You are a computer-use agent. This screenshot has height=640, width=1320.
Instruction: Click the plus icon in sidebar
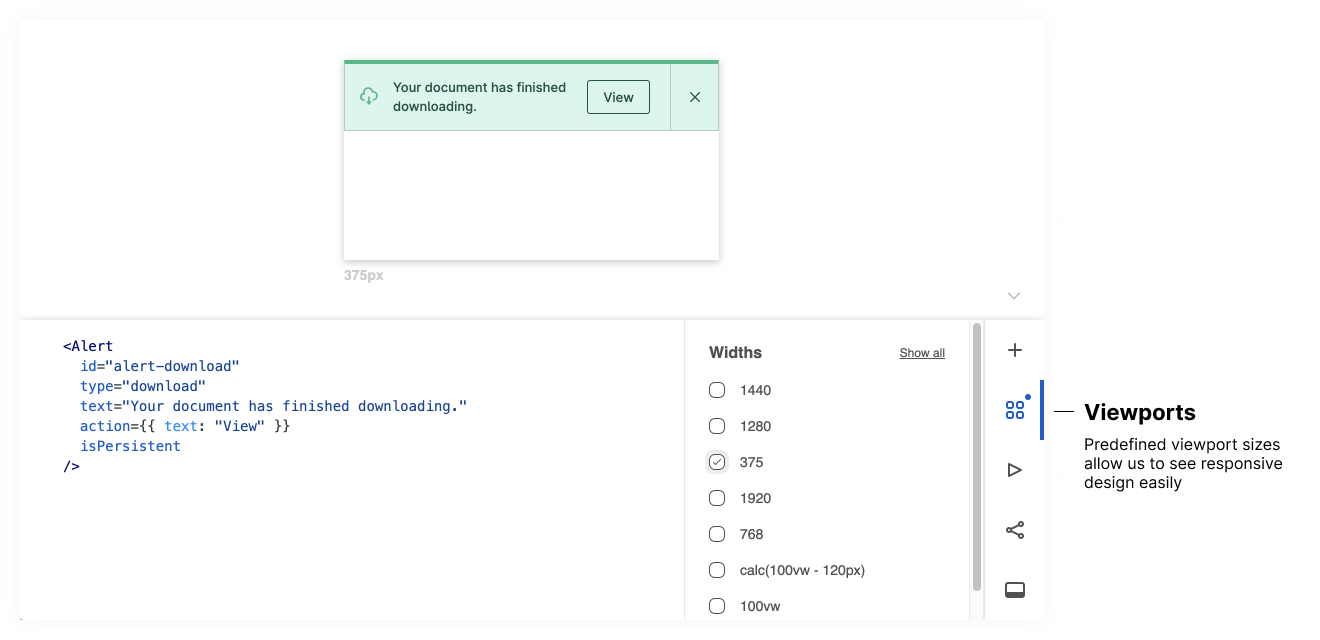pos(1014,350)
